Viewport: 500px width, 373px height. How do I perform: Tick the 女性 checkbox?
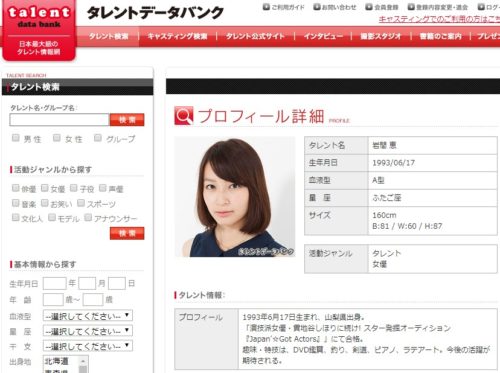[x=57, y=138]
